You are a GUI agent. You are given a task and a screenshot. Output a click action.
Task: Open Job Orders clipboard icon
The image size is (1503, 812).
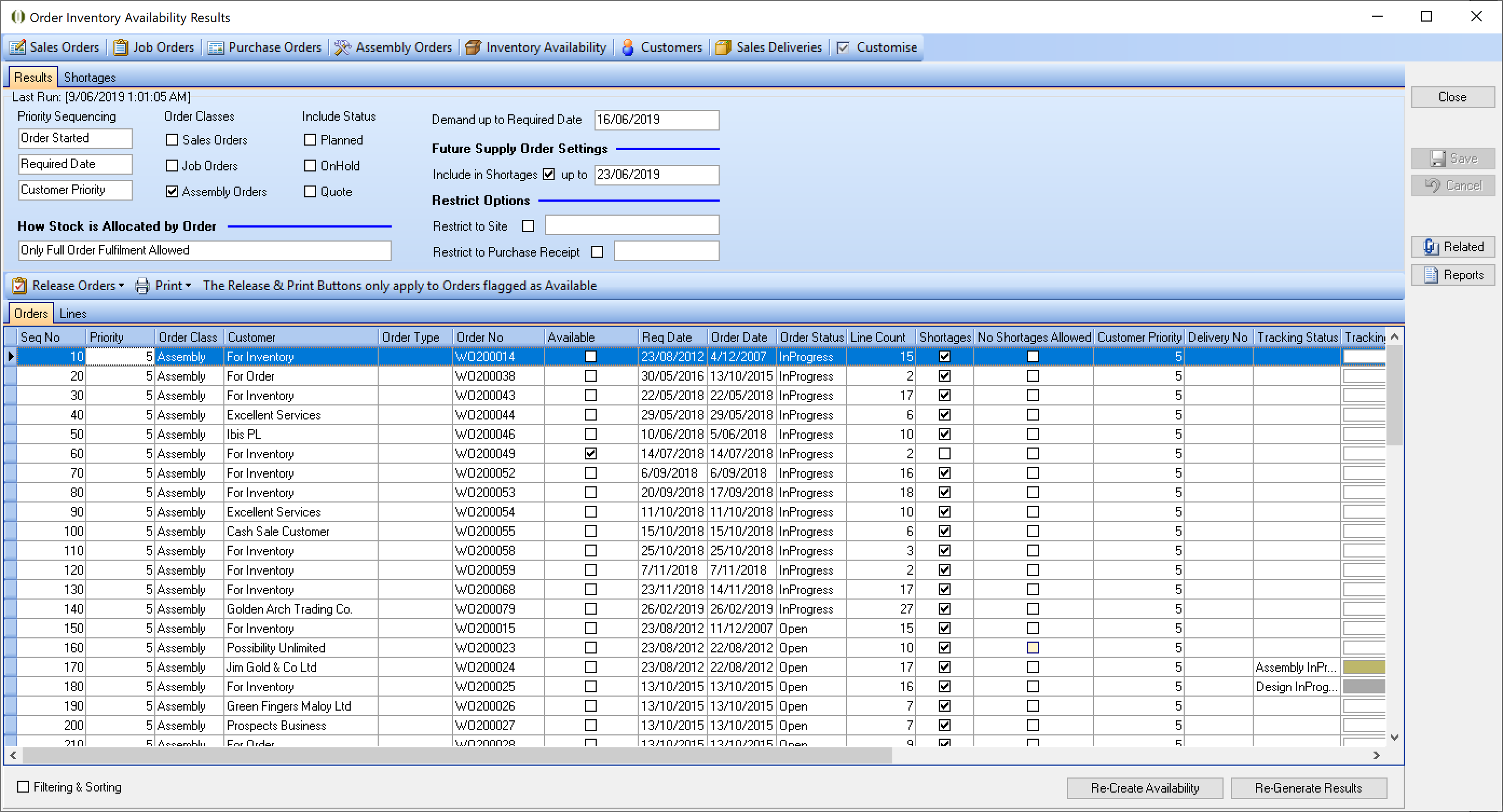pyautogui.click(x=120, y=47)
